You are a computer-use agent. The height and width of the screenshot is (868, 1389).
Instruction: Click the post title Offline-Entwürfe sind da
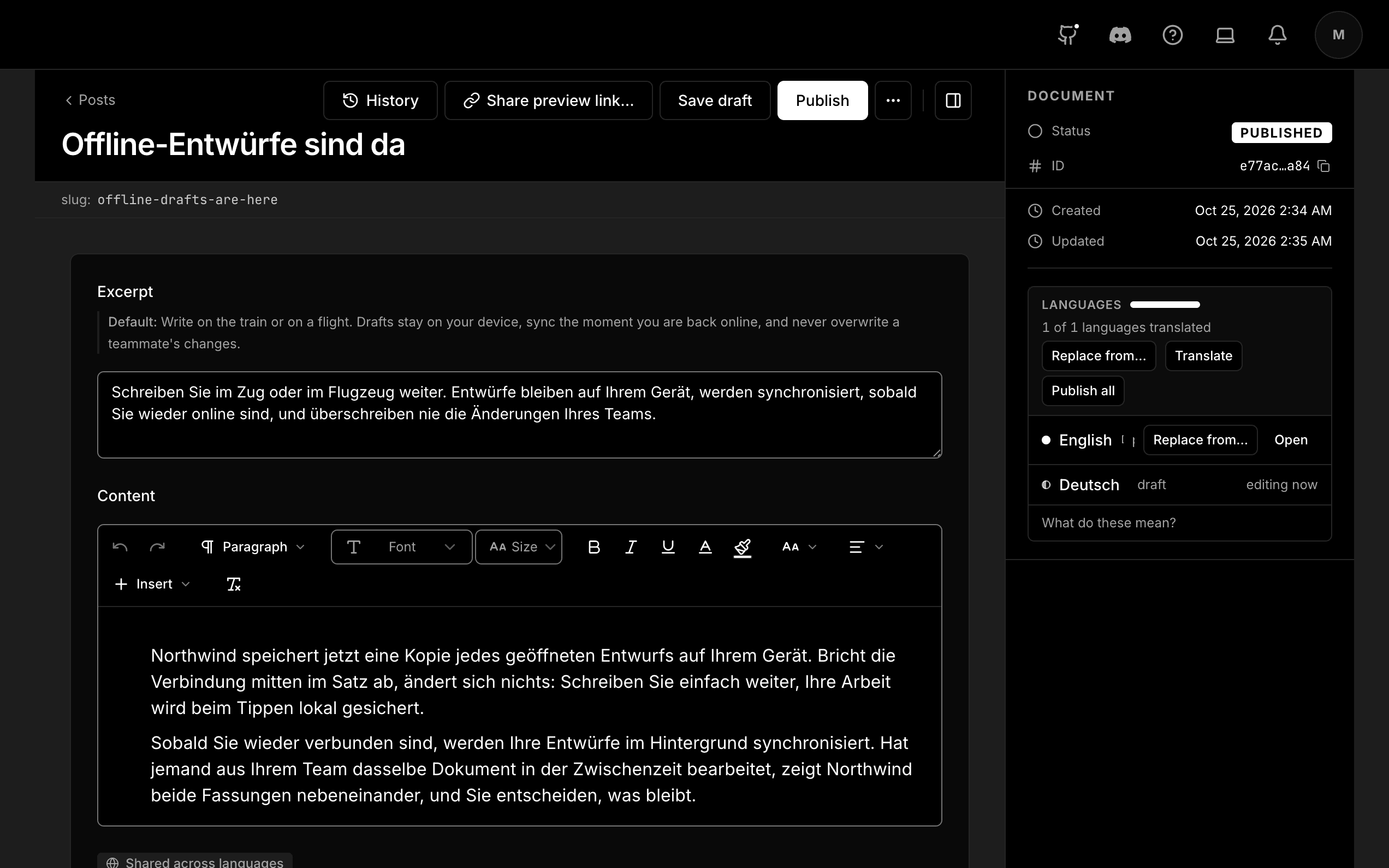[233, 144]
